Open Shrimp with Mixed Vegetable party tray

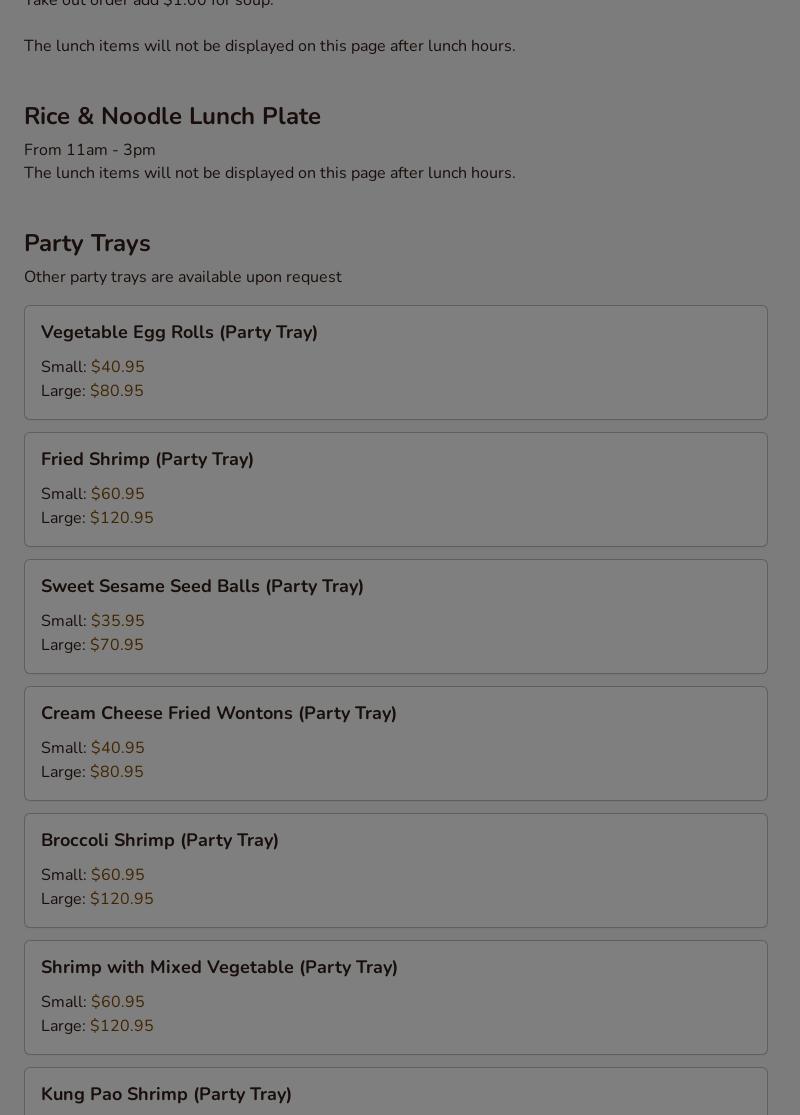coord(219,967)
